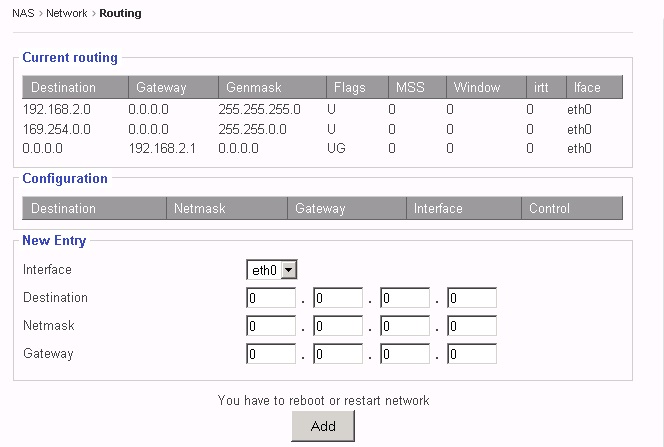
Task: Click the Add button
Action: (x=322, y=426)
